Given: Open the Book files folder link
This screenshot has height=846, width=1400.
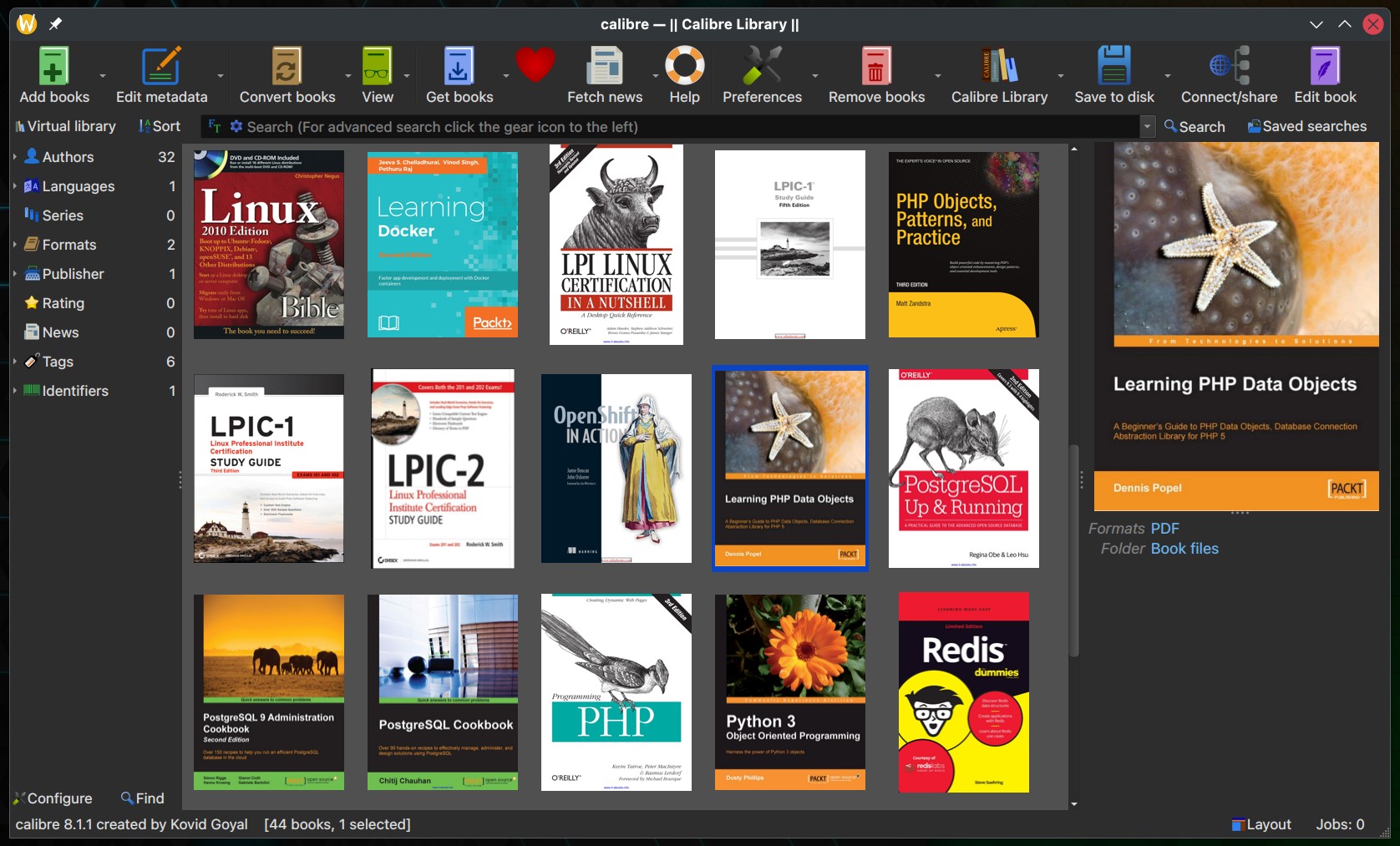Looking at the screenshot, I should click(x=1184, y=549).
